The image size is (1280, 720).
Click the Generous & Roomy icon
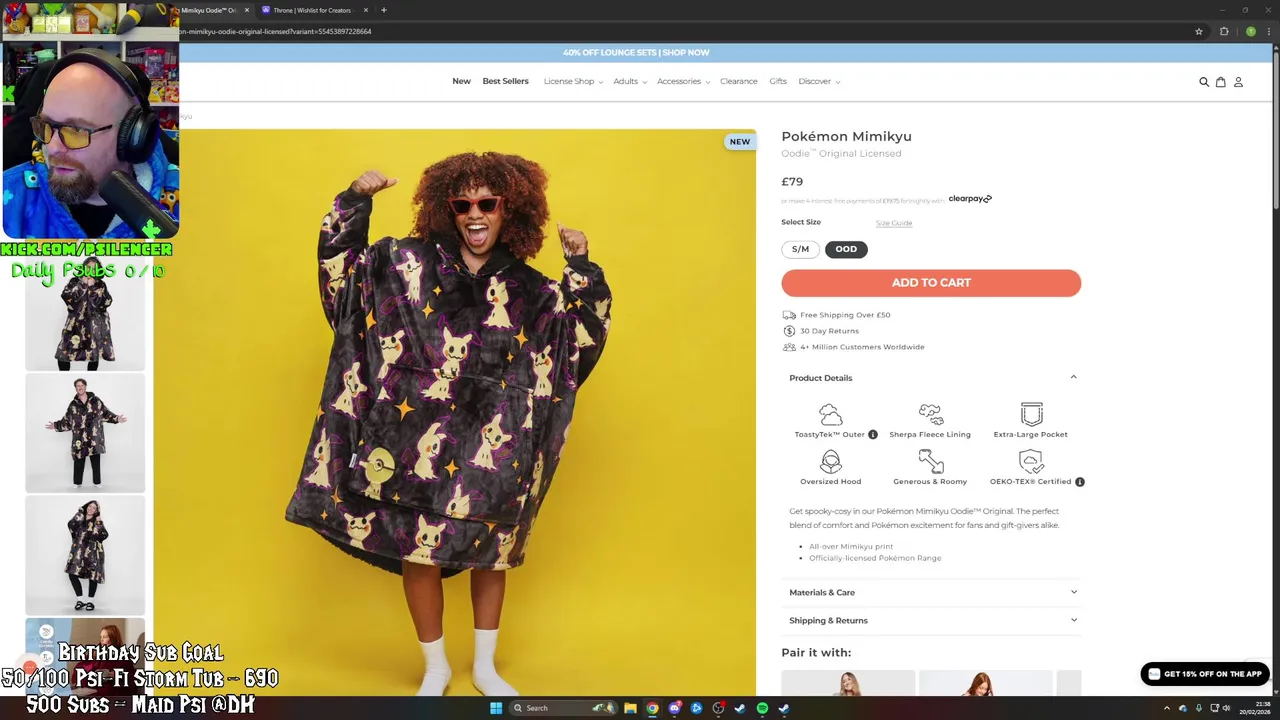[931, 461]
